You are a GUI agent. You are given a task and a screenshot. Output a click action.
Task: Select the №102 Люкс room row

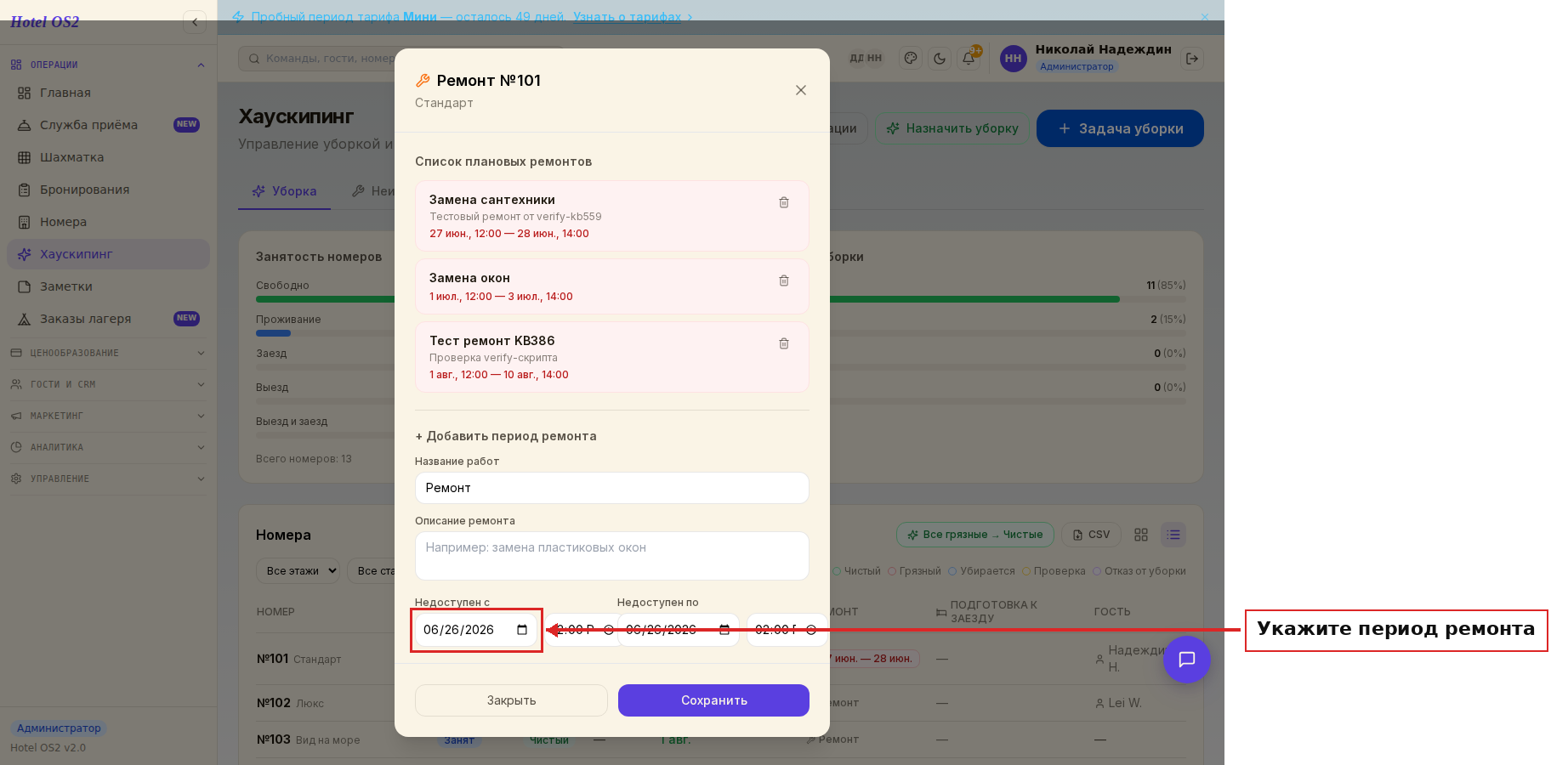[721, 703]
